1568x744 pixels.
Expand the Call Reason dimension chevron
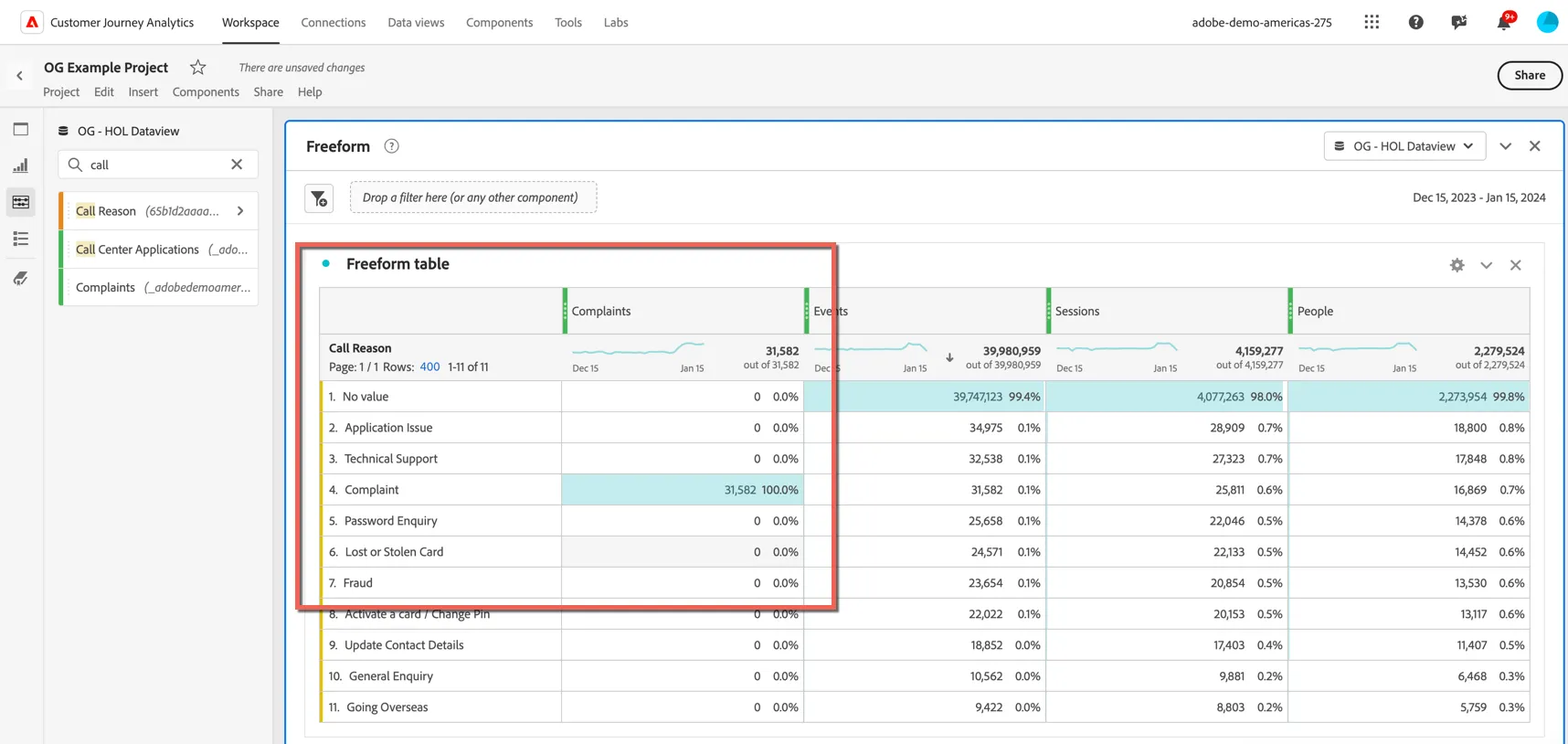(240, 211)
